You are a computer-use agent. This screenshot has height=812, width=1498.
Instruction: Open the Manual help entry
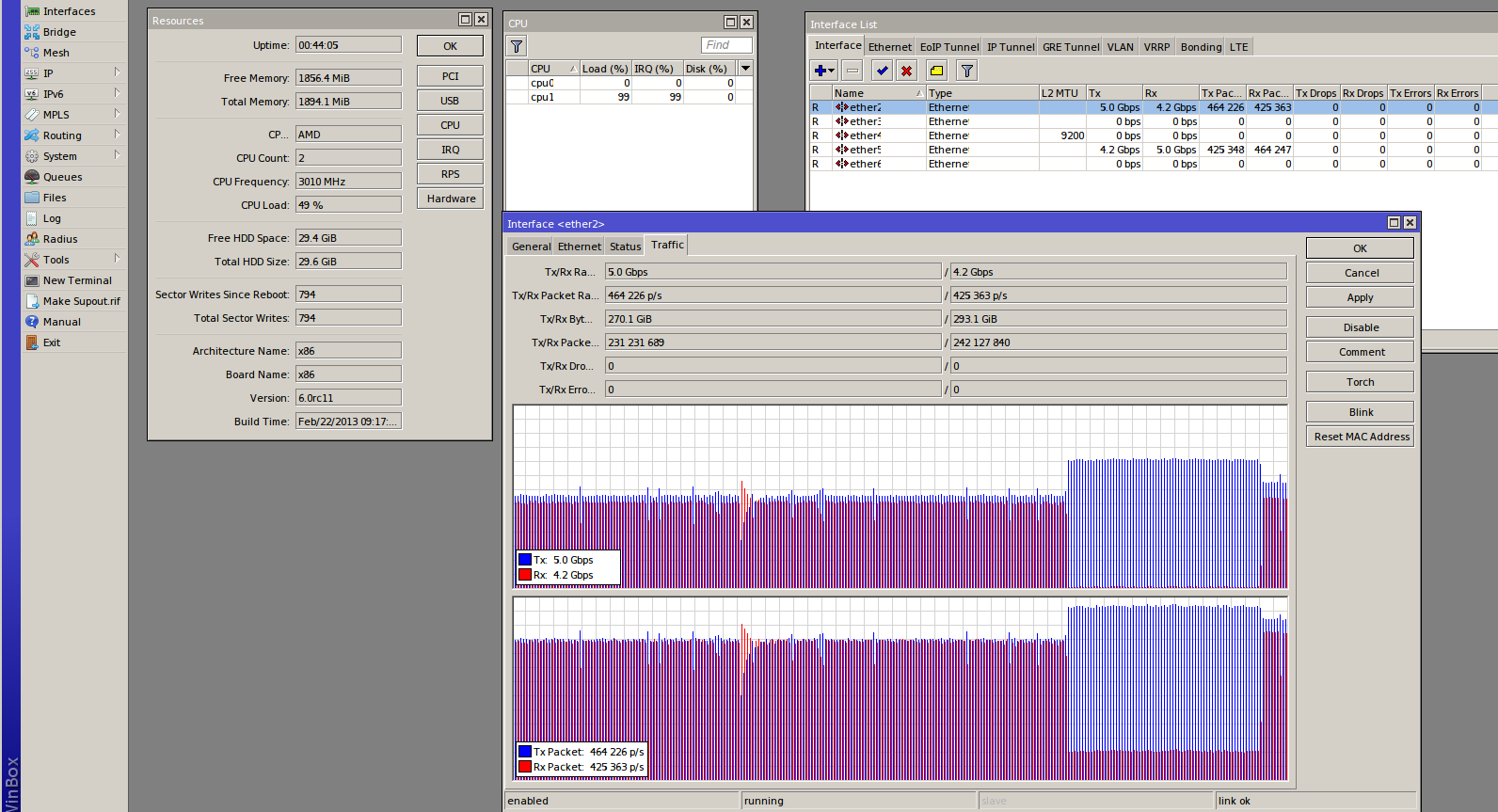(x=62, y=322)
